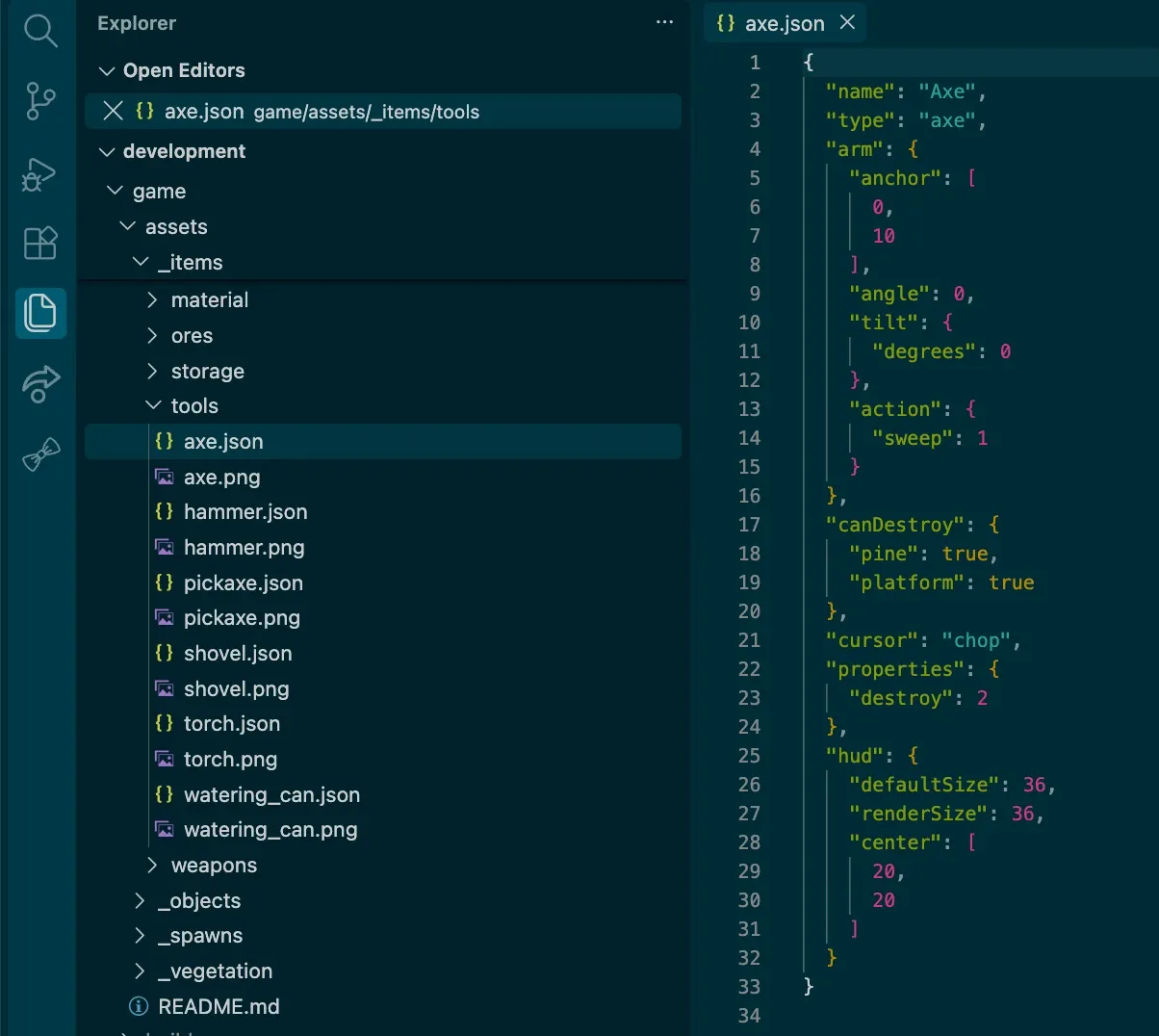Screen dimensions: 1159x1036
Task: Click JSON braces icon beside shovel.json
Action: (165, 653)
